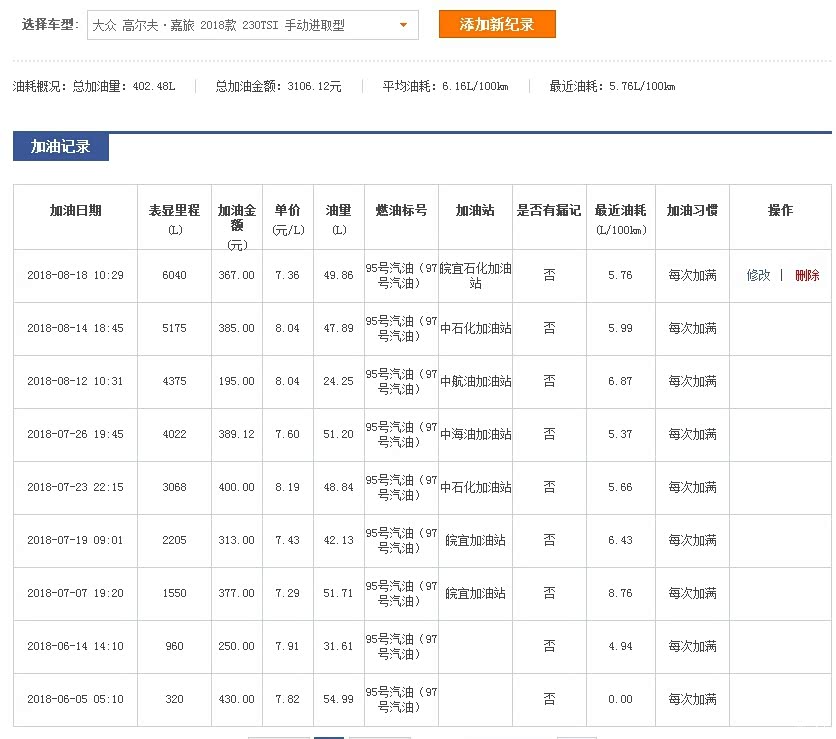The image size is (836, 739).
Task: Select the 2018-08-14 18:45 date cell
Action: 75,328
